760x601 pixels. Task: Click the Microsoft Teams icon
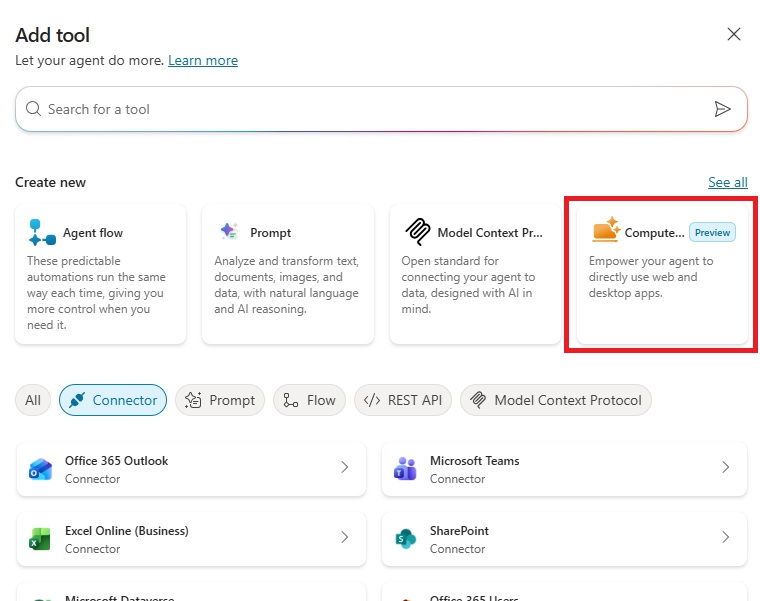click(405, 469)
